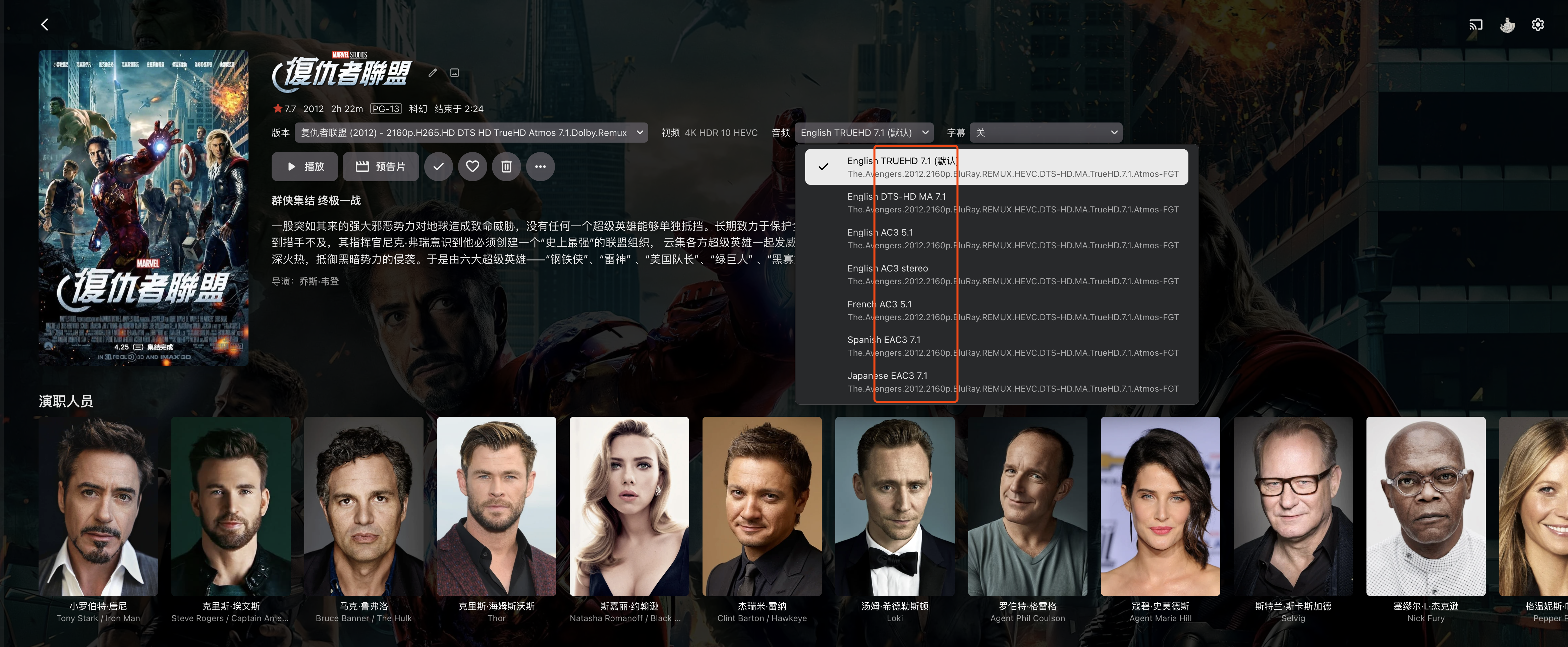
Task: Click the 2012 release year
Action: [313, 109]
